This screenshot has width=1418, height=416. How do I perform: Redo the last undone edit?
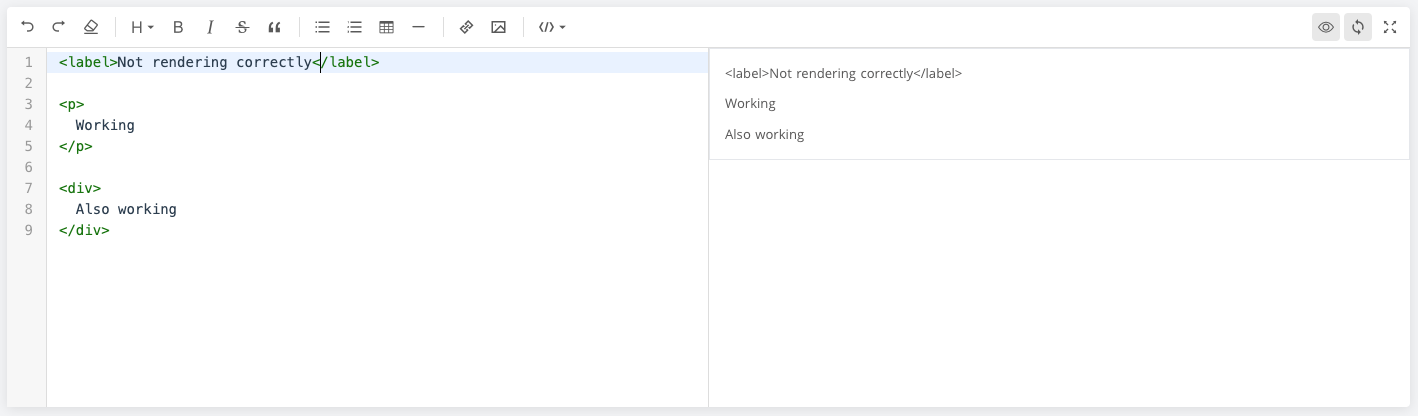(59, 27)
